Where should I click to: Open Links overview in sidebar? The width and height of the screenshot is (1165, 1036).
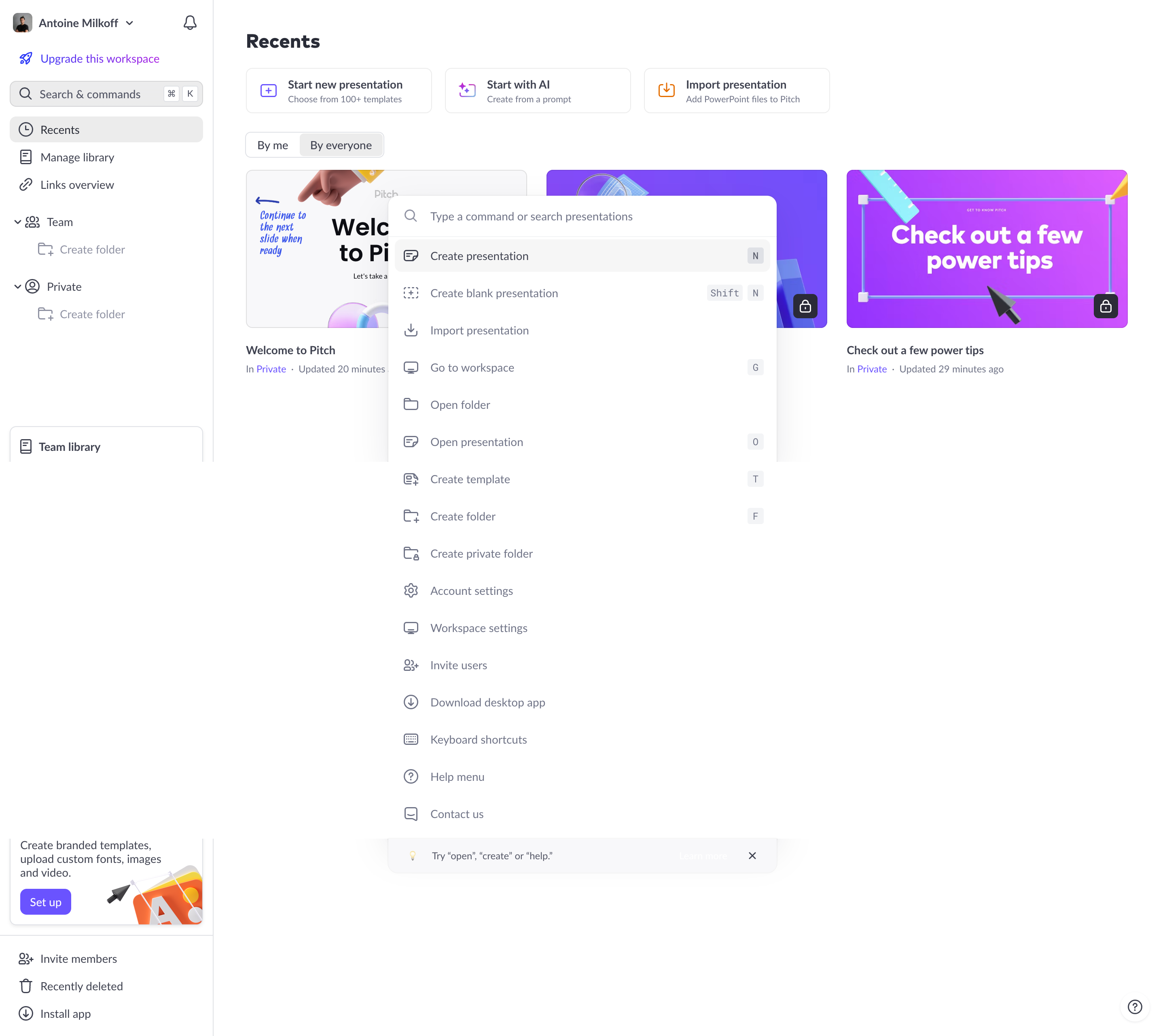(106, 185)
